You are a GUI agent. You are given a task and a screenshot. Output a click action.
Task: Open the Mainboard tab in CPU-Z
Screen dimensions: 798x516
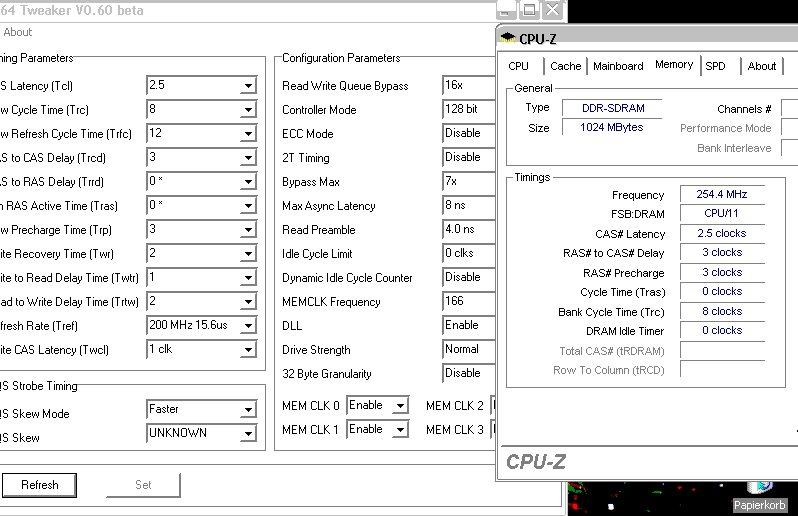(x=618, y=66)
